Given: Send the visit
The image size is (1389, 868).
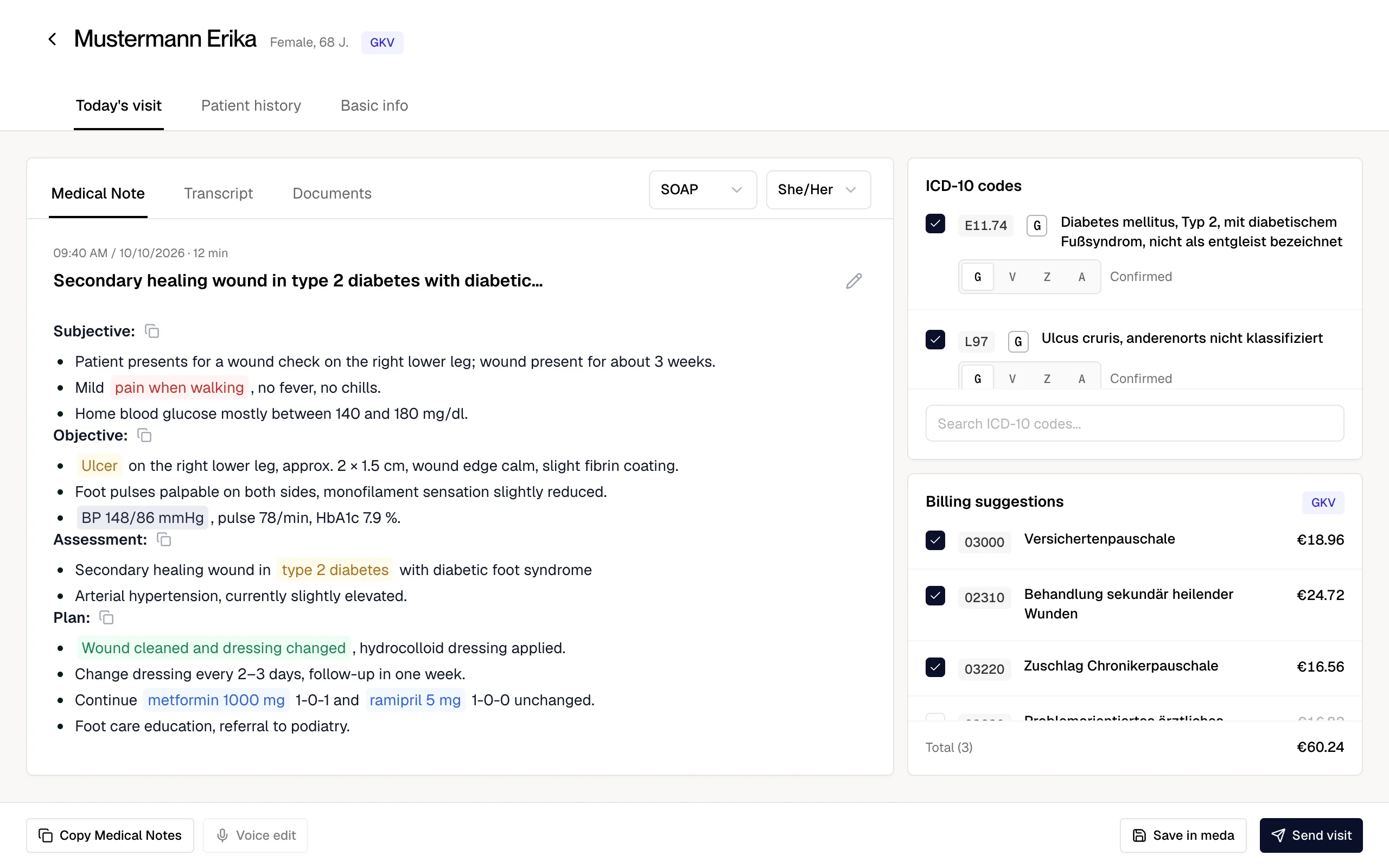Looking at the screenshot, I should pos(1311,835).
